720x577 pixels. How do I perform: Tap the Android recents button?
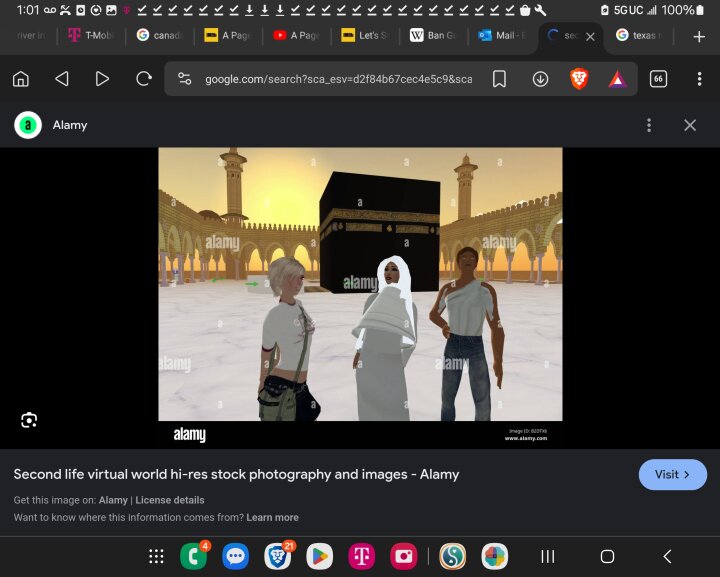pyautogui.click(x=547, y=556)
